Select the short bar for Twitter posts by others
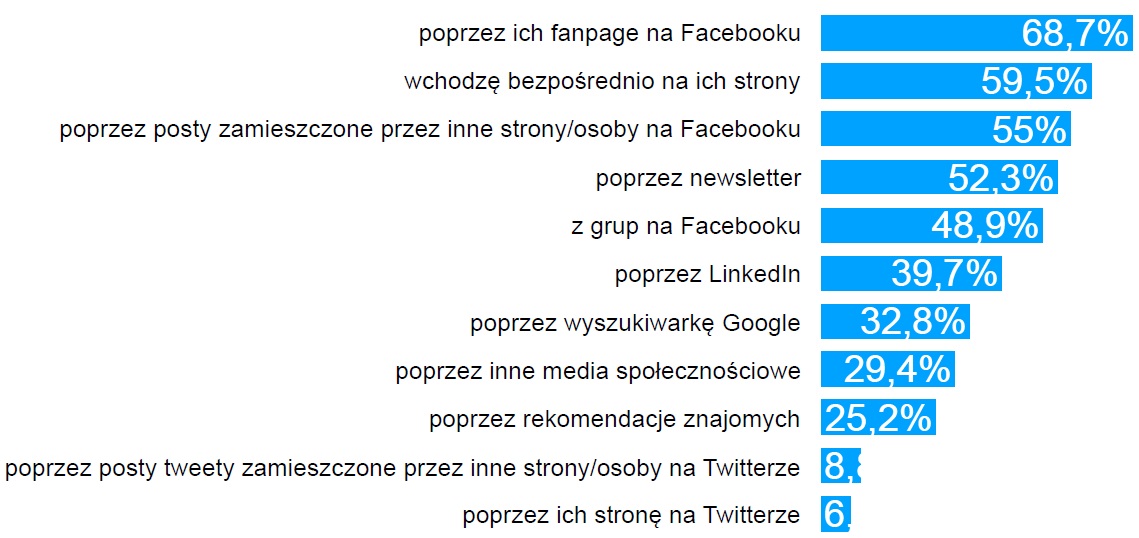The width and height of the screenshot is (1139, 538). tap(841, 466)
